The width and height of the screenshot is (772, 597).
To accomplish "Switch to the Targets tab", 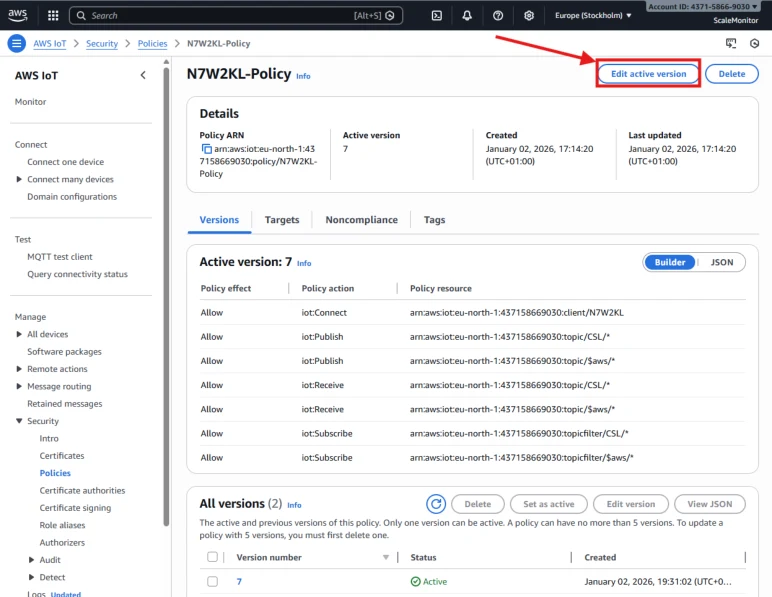I will (282, 220).
